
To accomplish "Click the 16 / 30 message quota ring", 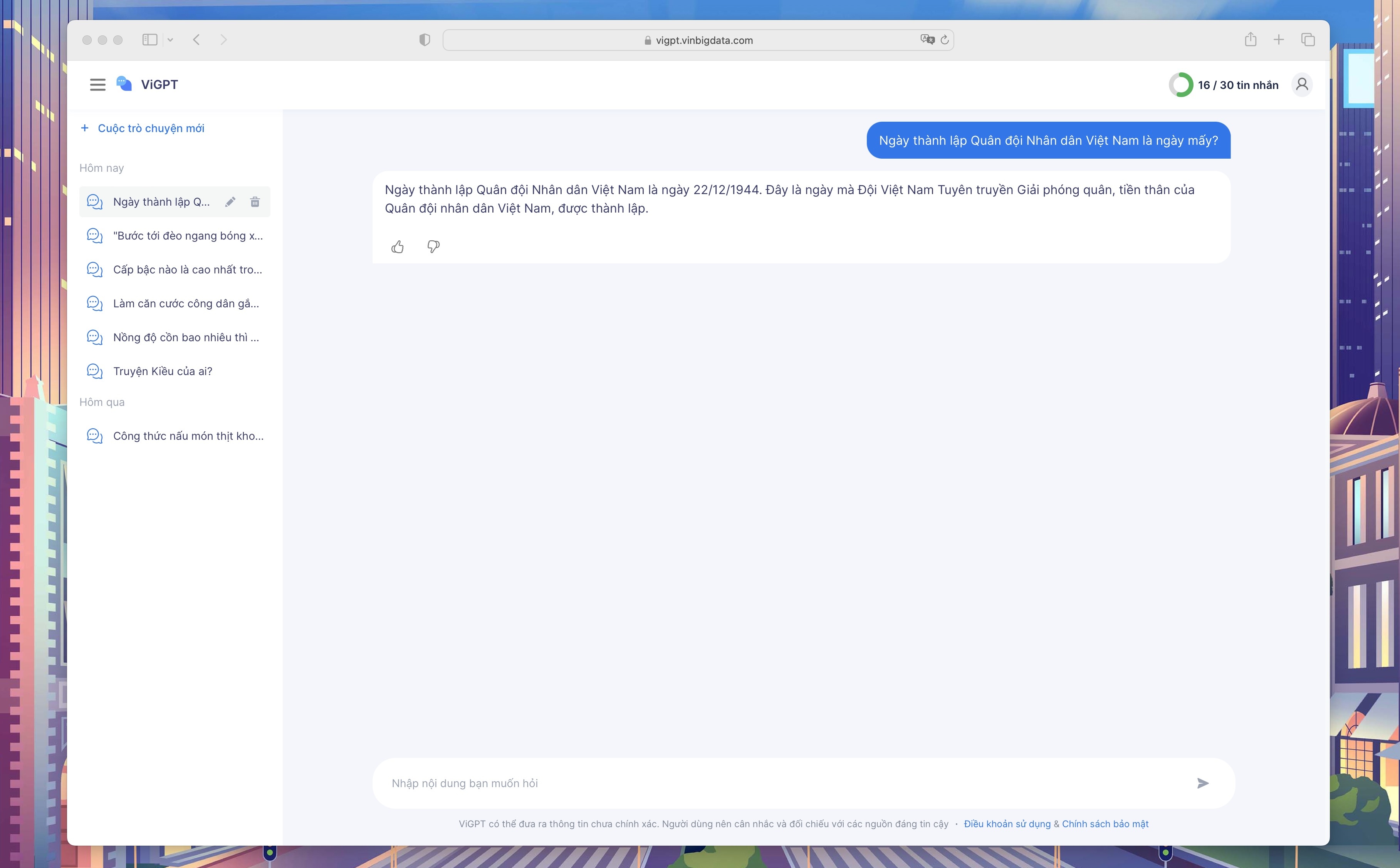I will [x=1181, y=85].
